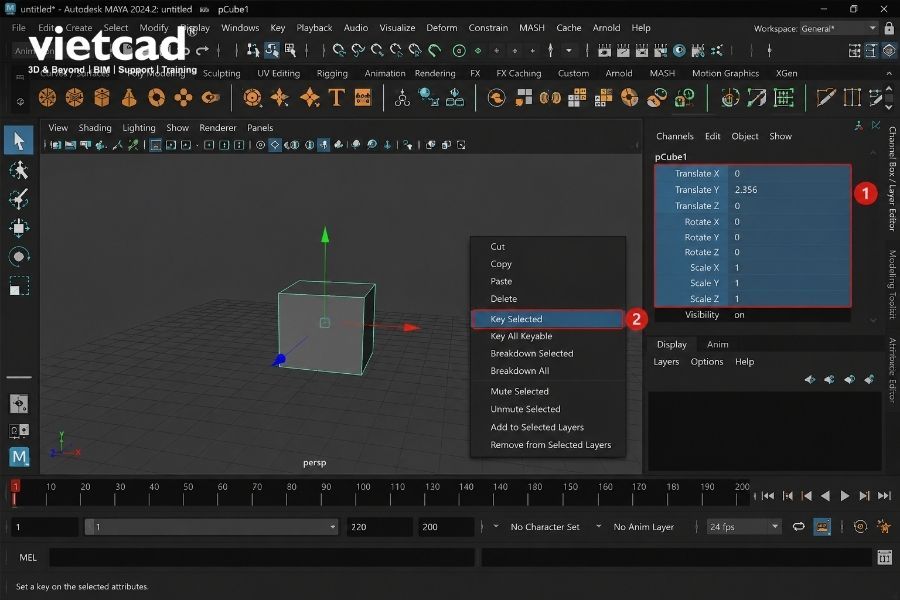Open the Script Editor icon
Screen dimensions: 900x600
coord(885,557)
